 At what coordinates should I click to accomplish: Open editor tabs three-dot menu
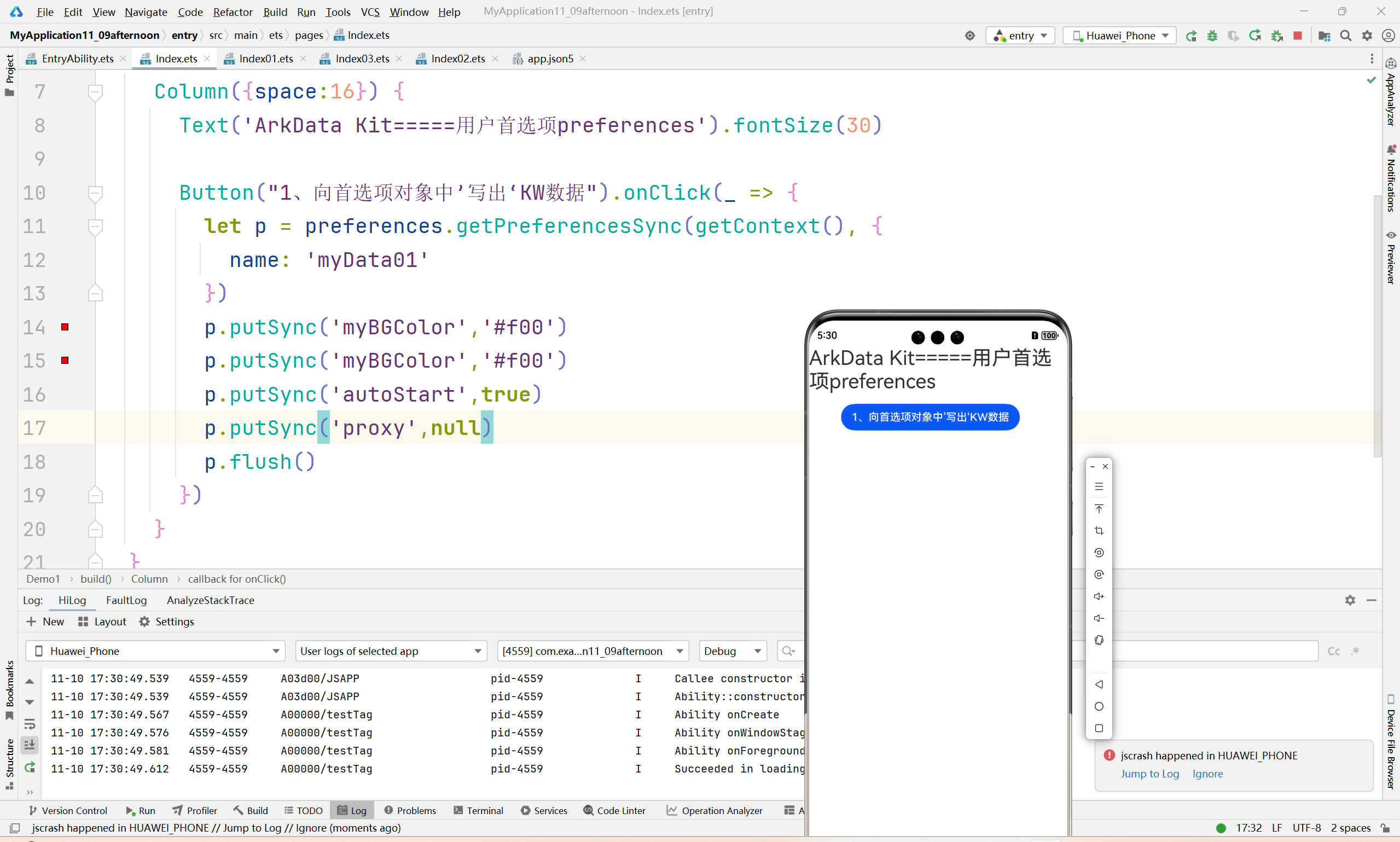(x=1372, y=59)
